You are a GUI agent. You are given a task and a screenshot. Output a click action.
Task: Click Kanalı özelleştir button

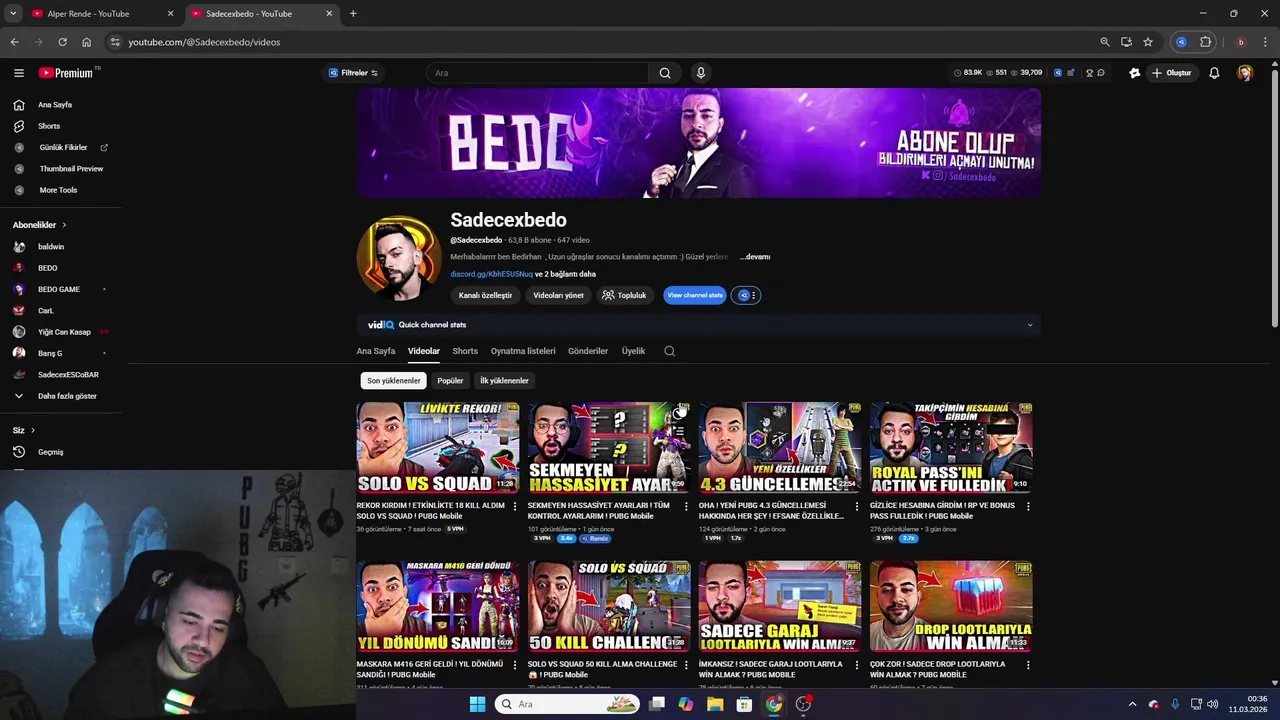coord(485,295)
